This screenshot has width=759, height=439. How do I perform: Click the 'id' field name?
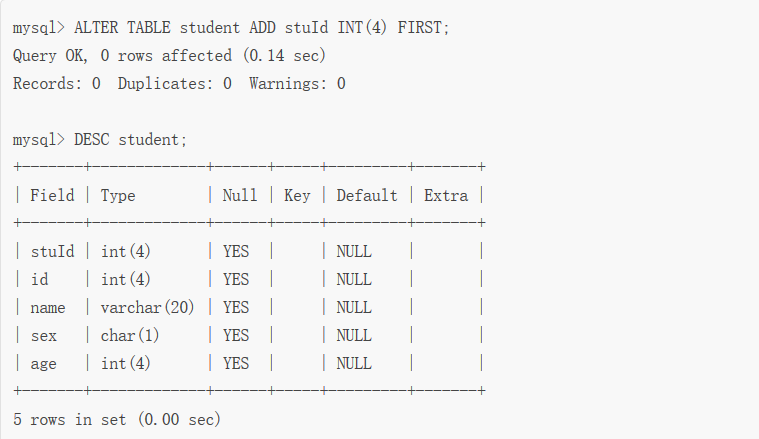pyautogui.click(x=39, y=279)
